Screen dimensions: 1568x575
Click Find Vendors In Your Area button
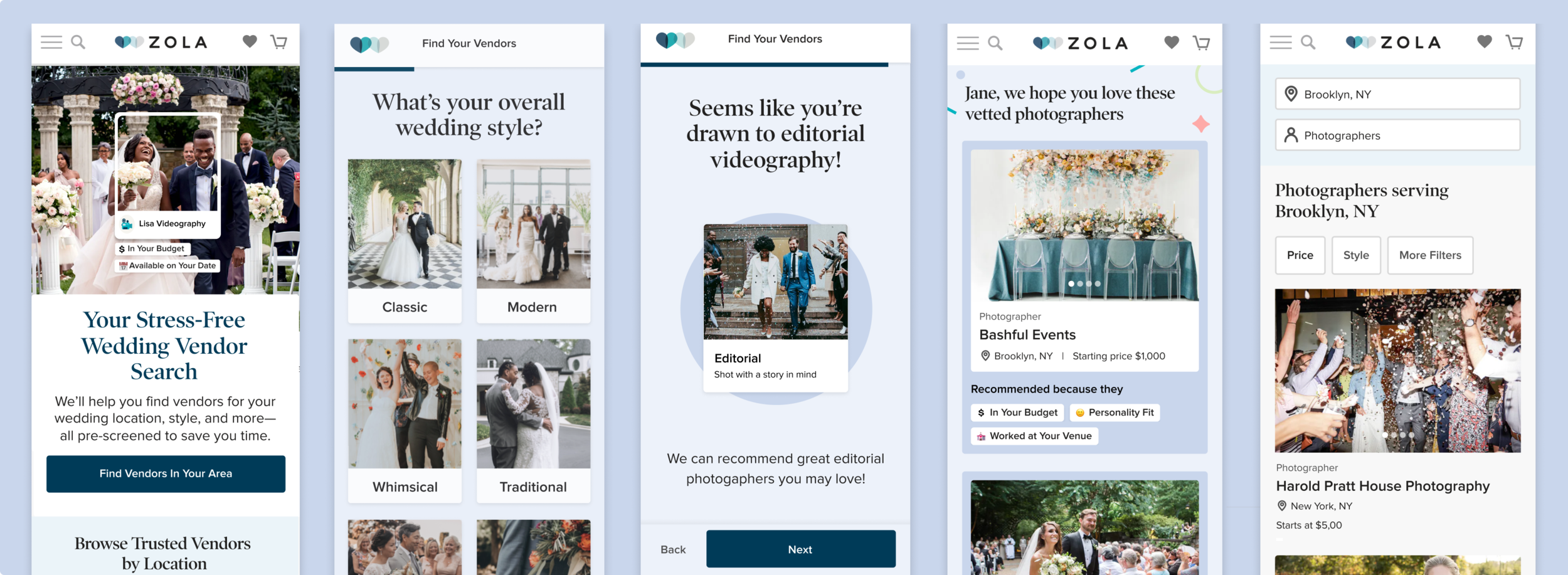[x=166, y=473]
